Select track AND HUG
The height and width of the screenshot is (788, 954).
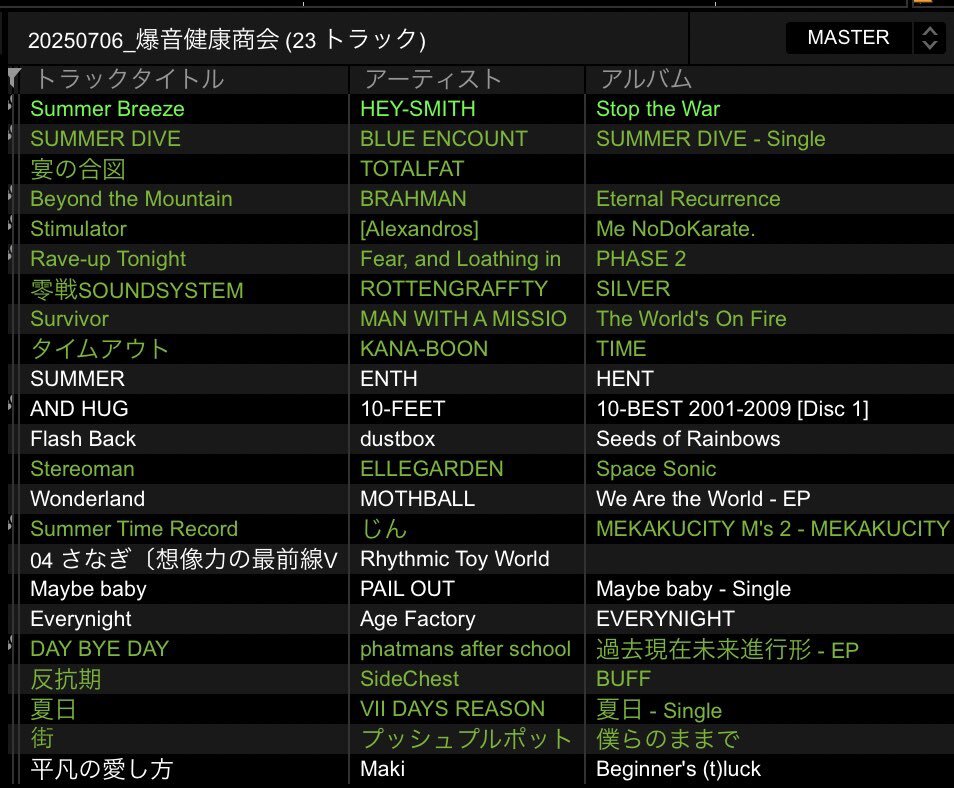click(x=79, y=409)
